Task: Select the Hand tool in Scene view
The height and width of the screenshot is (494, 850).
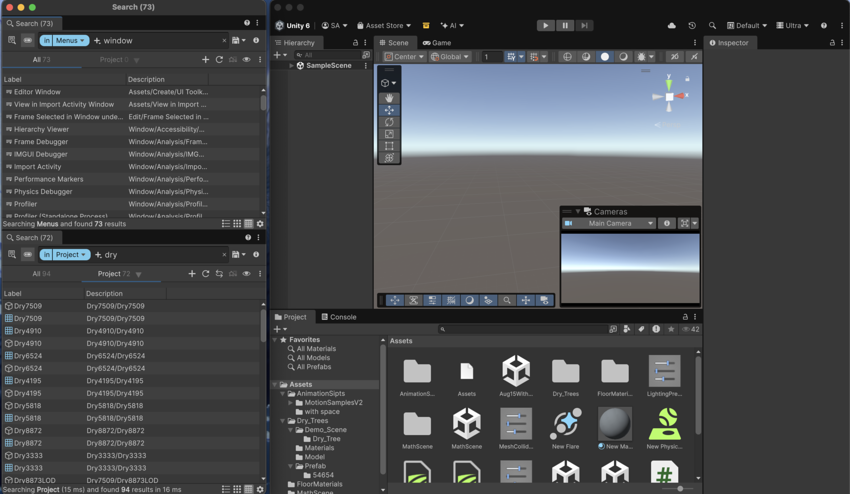Action: tap(389, 98)
